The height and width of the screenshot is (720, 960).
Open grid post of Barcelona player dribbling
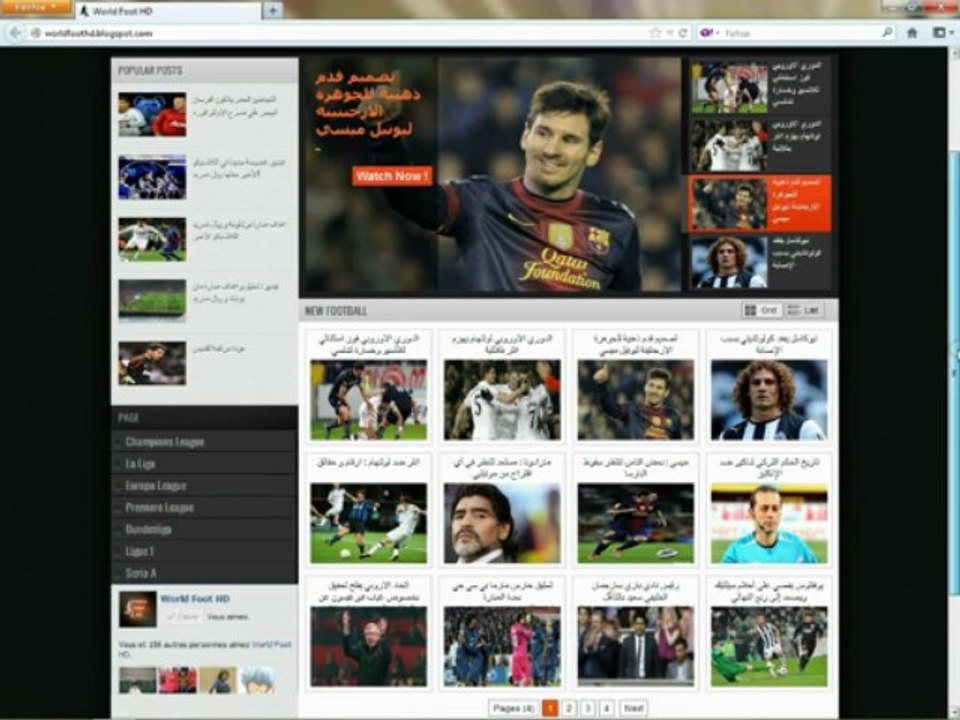(636, 523)
